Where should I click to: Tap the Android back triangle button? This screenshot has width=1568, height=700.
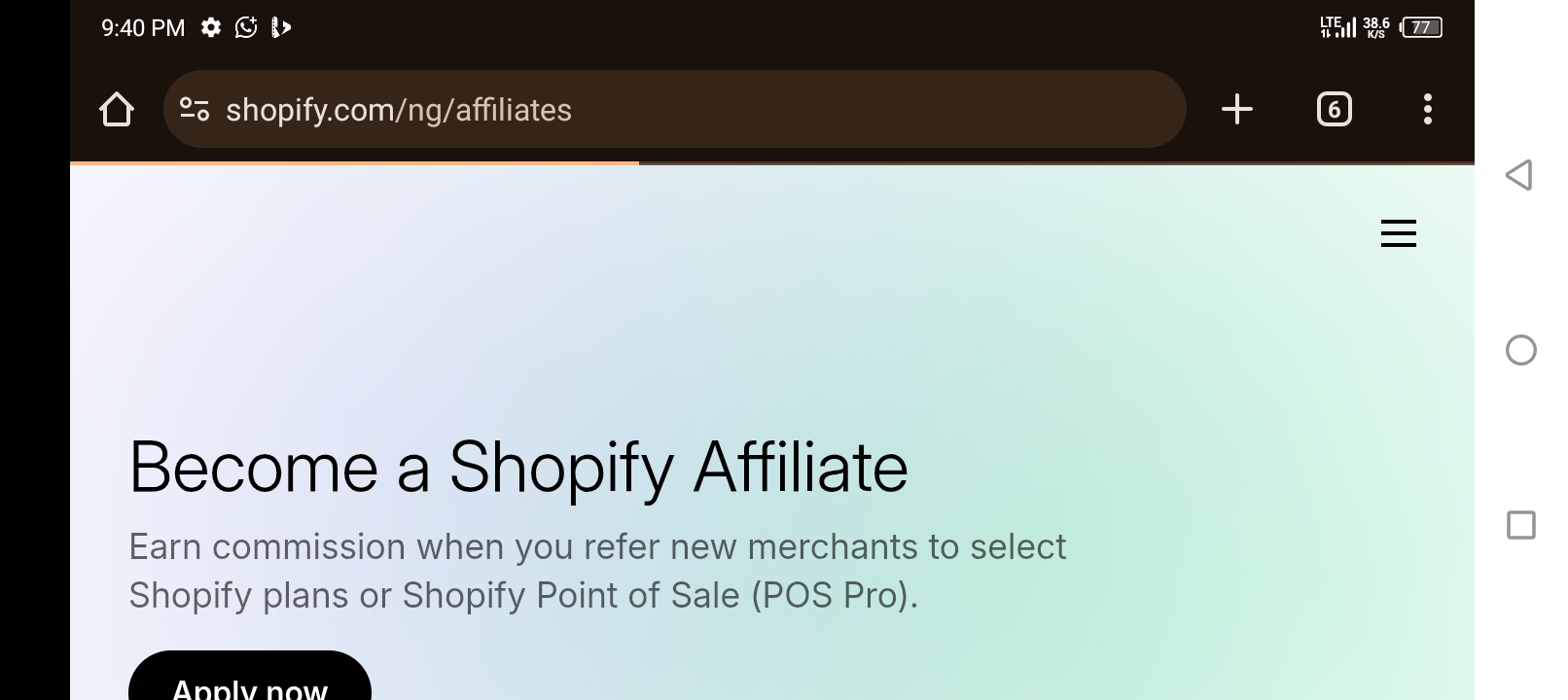point(1519,175)
